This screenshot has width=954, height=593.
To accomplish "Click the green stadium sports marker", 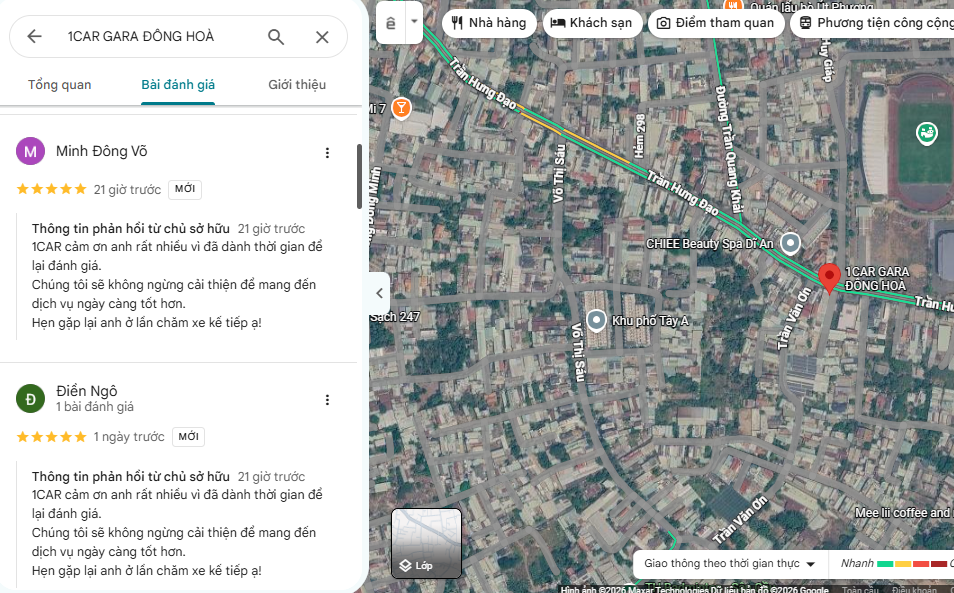I will coord(927,133).
